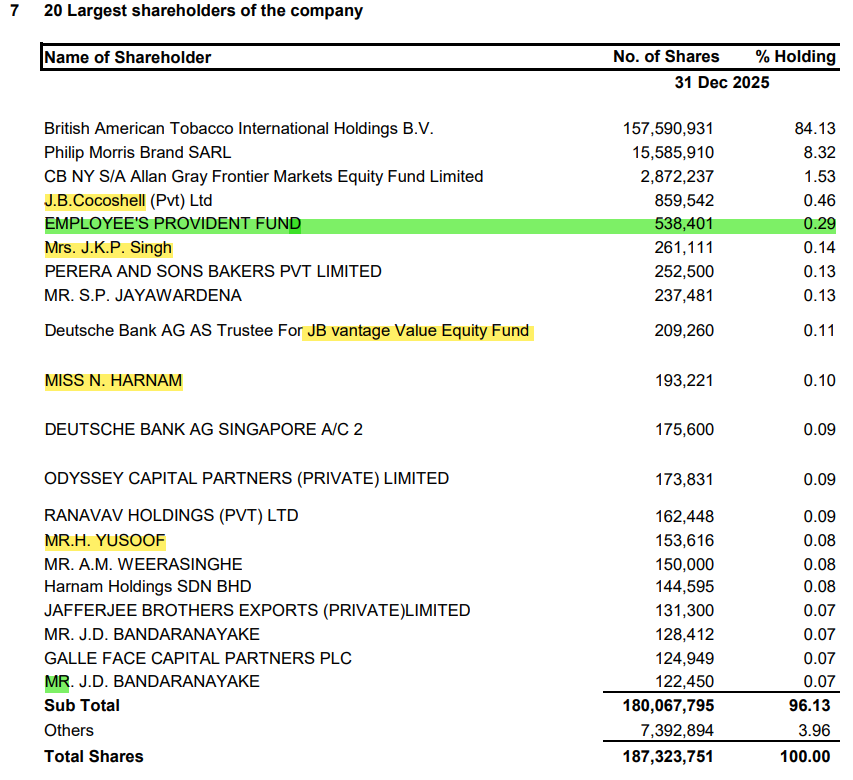Click the 0.29 holding percentage
This screenshot has height=780, width=853.
[819, 224]
